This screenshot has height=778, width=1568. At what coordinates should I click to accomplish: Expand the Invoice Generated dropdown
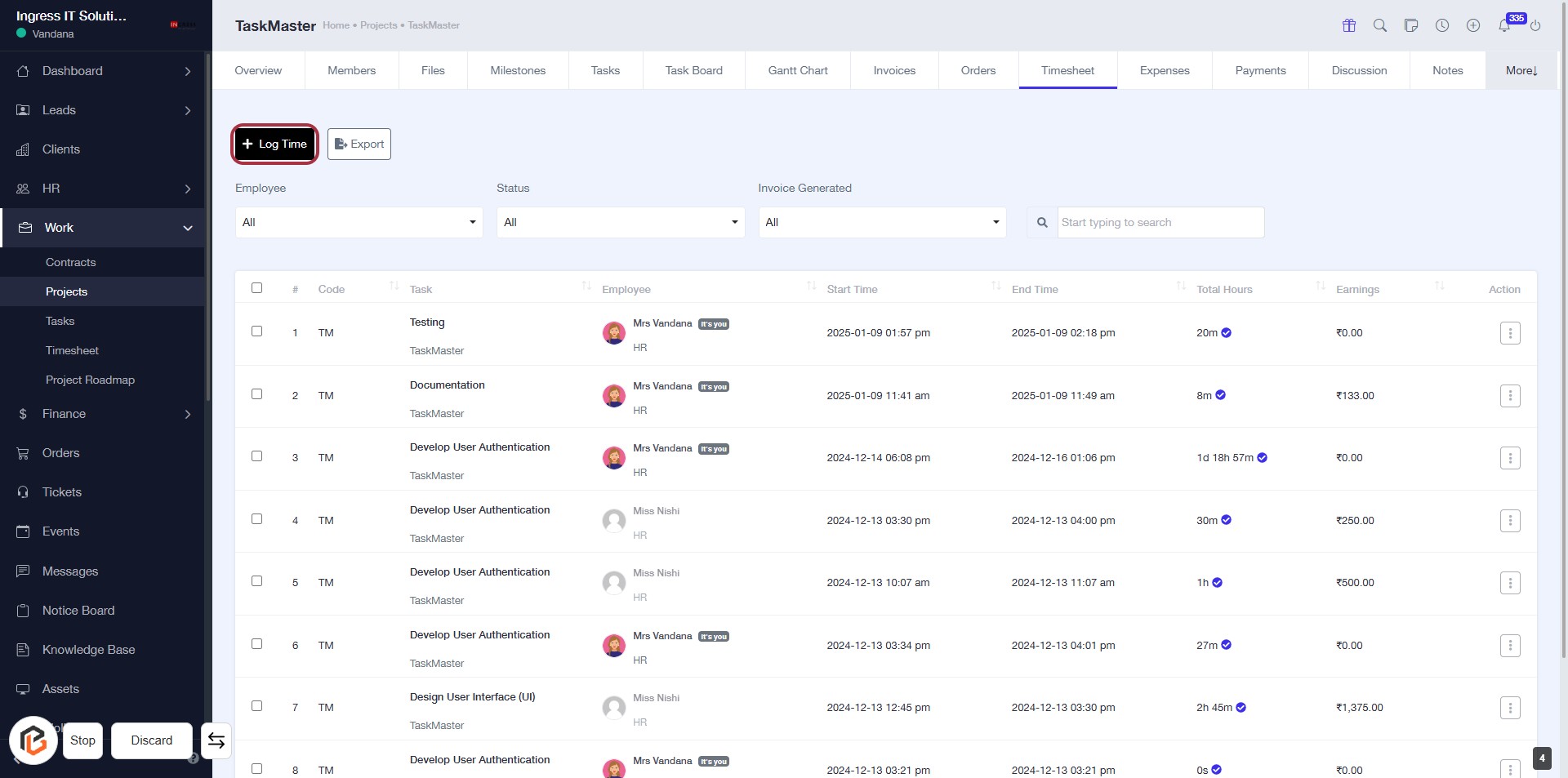(x=881, y=222)
